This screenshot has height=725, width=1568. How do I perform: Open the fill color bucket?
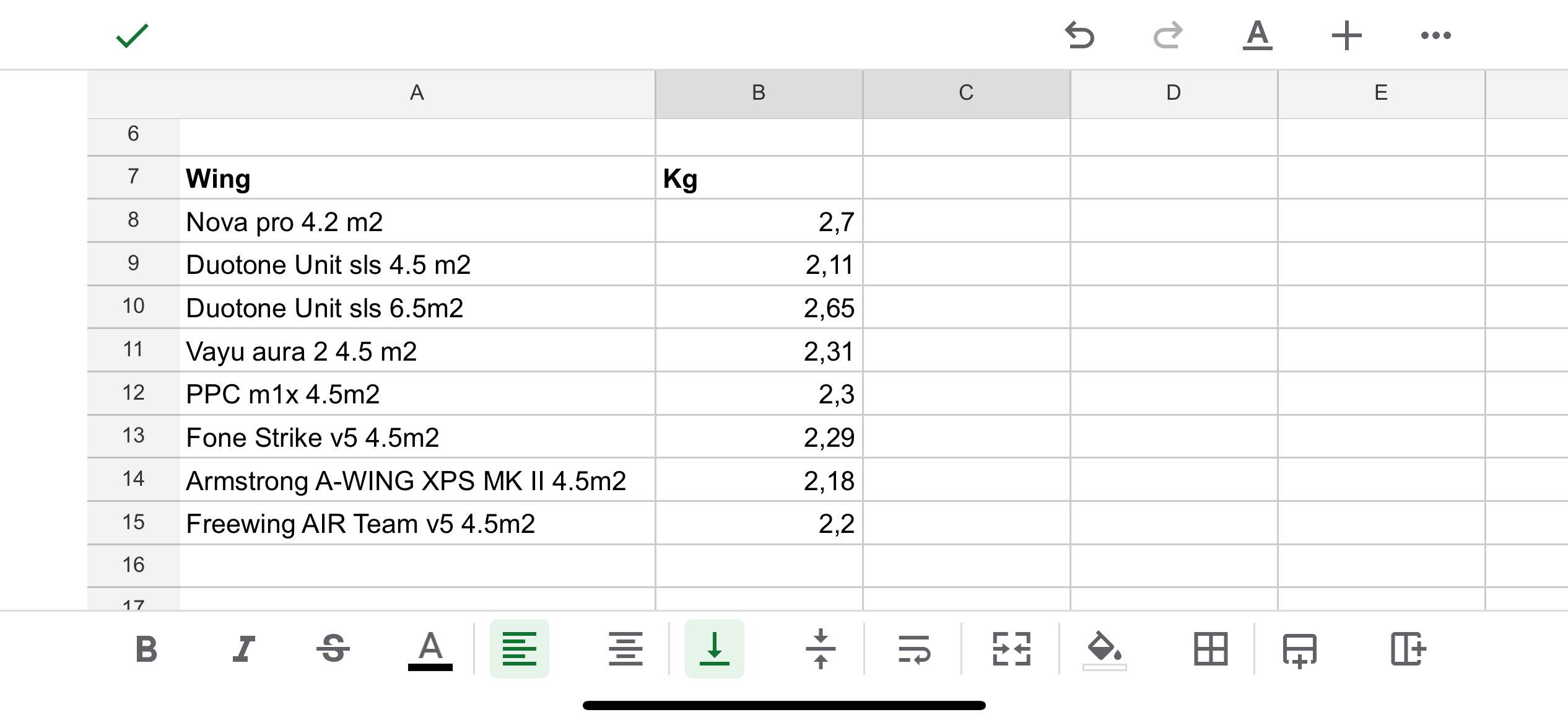1104,649
